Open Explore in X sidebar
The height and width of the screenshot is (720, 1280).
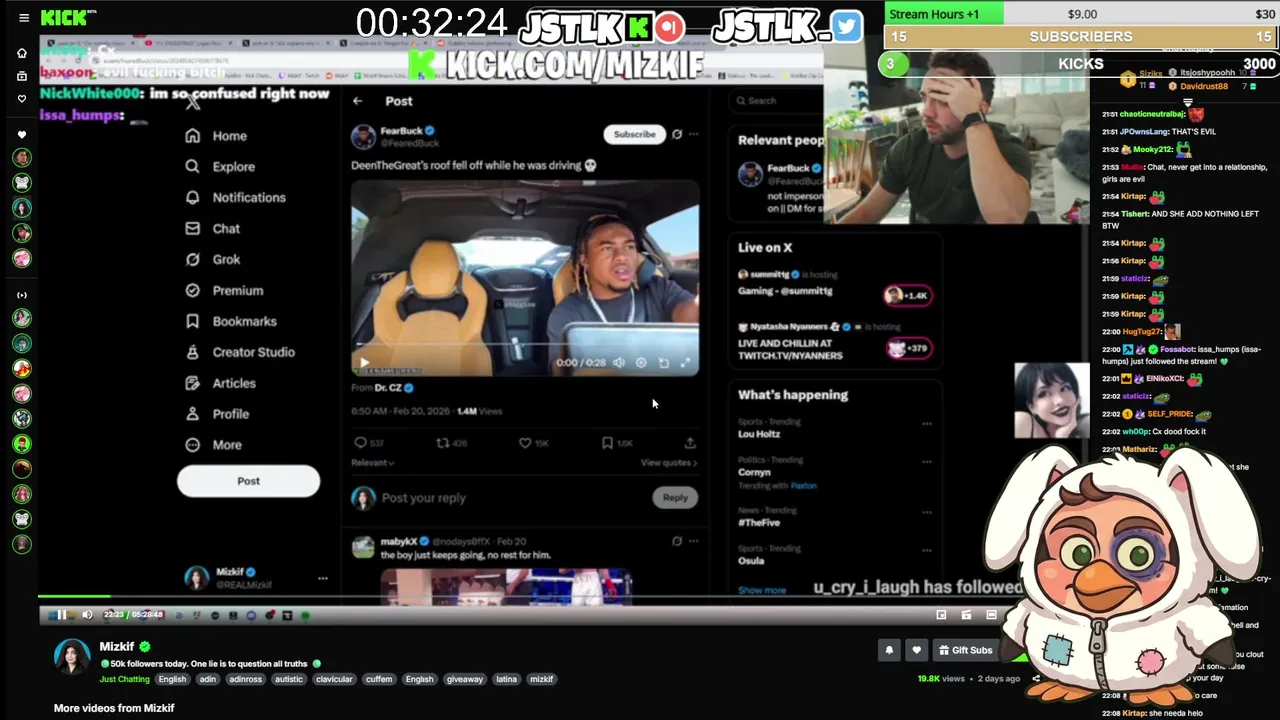[x=220, y=167]
